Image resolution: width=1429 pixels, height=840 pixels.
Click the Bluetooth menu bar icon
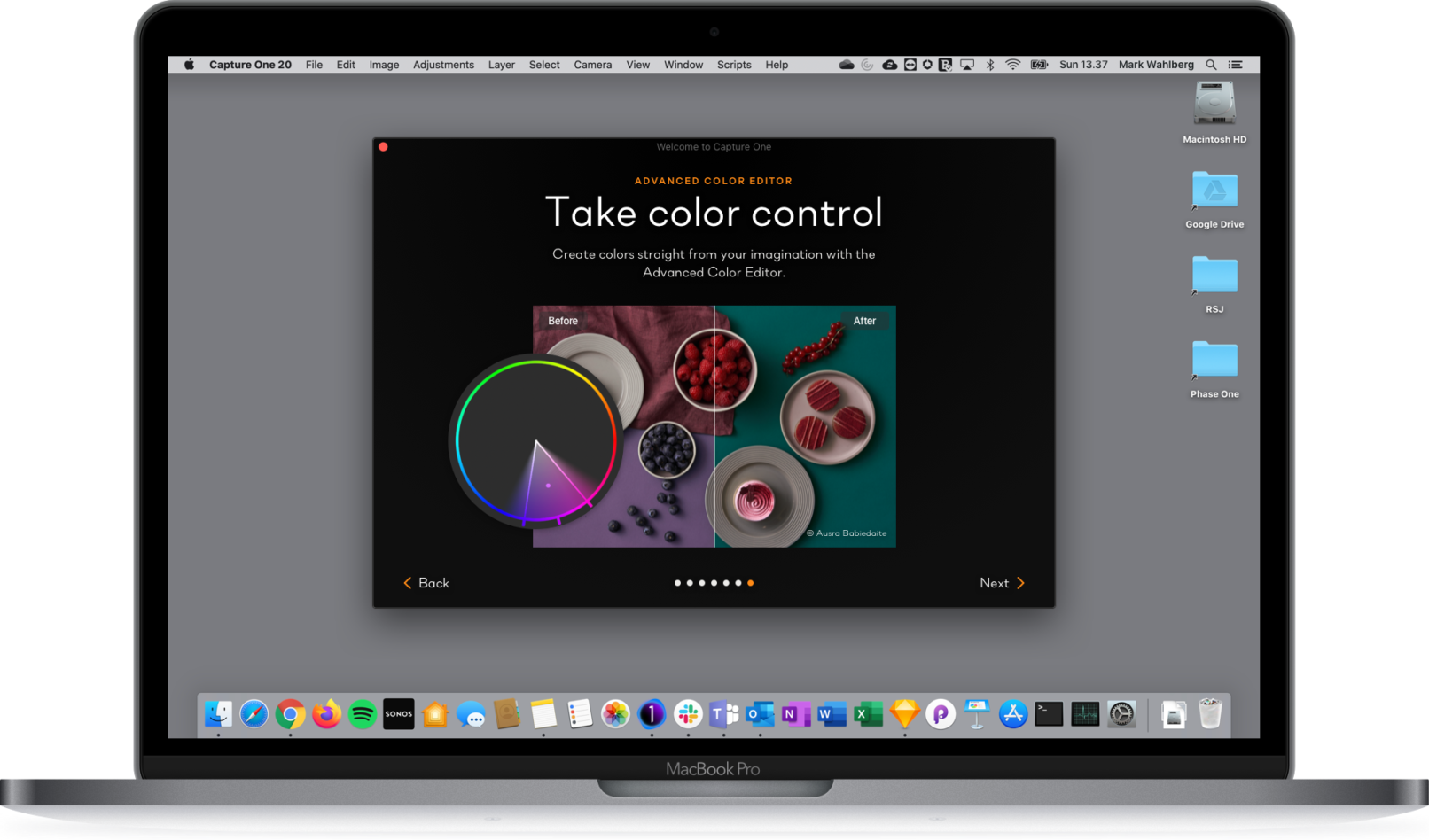pyautogui.click(x=989, y=64)
